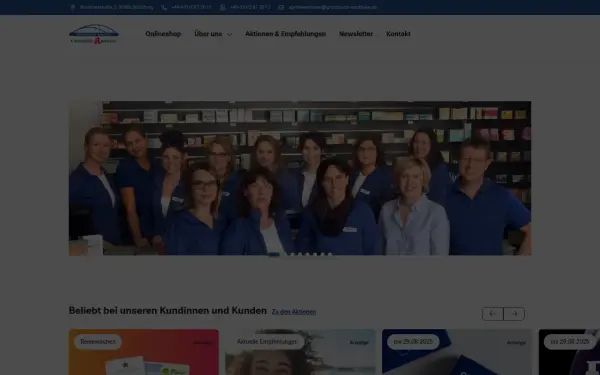Expand the Über uns dropdown chevron

(x=229, y=34)
